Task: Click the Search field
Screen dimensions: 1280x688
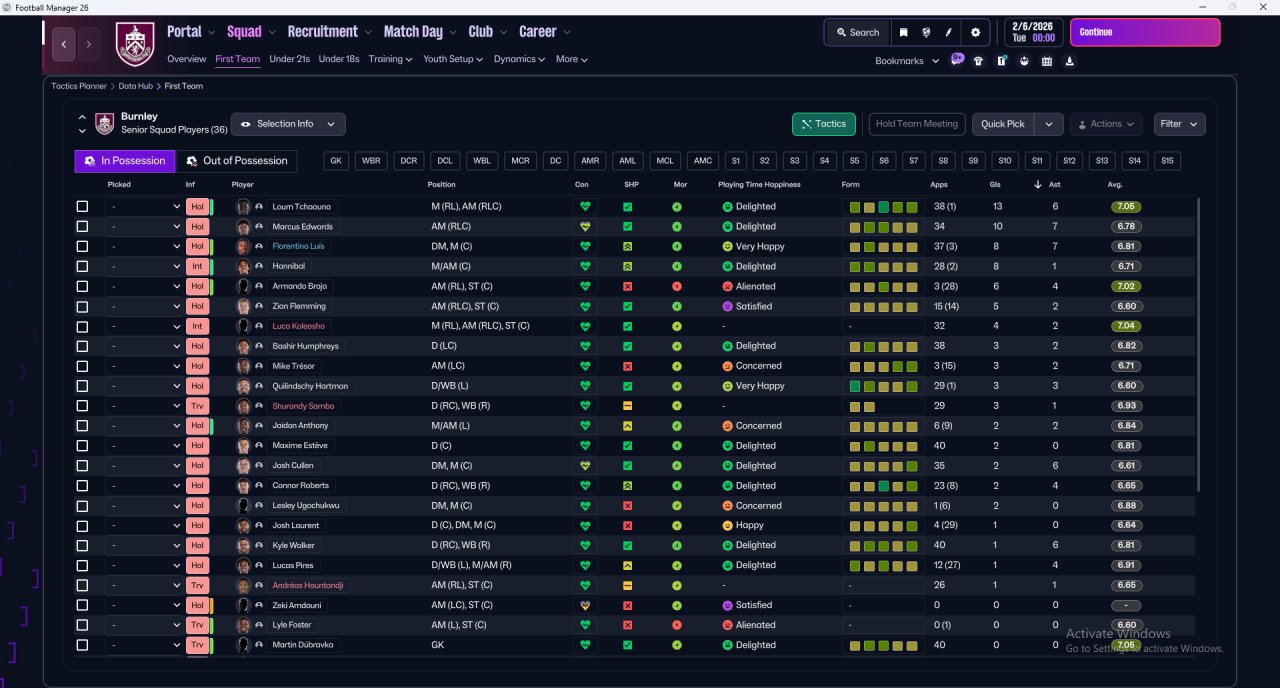Action: click(857, 32)
